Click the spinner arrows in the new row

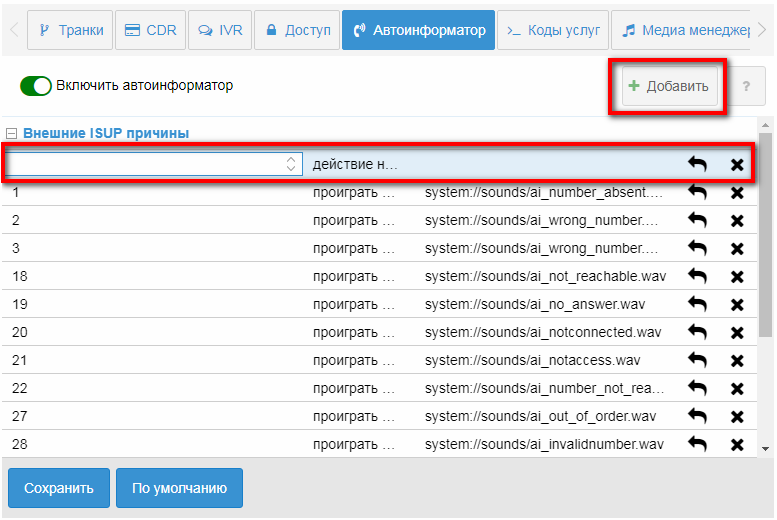click(x=291, y=164)
